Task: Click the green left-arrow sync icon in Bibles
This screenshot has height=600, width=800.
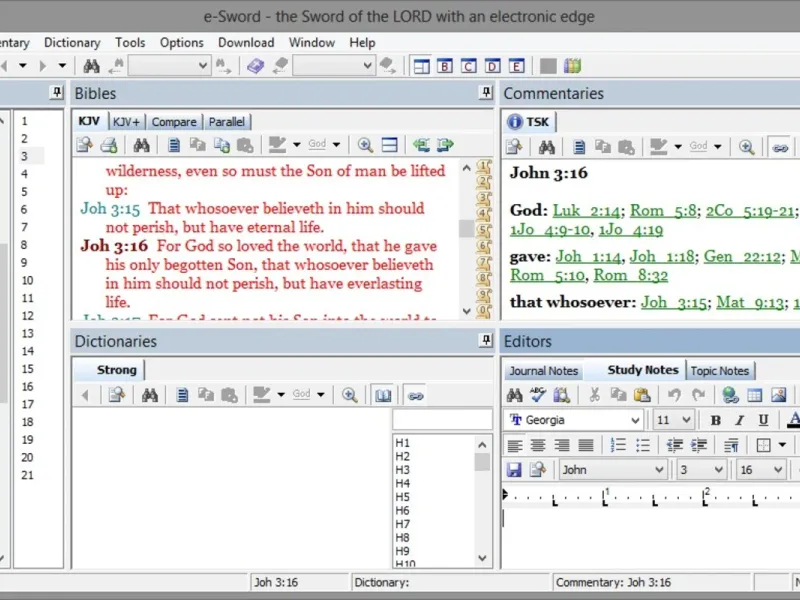Action: tap(421, 145)
